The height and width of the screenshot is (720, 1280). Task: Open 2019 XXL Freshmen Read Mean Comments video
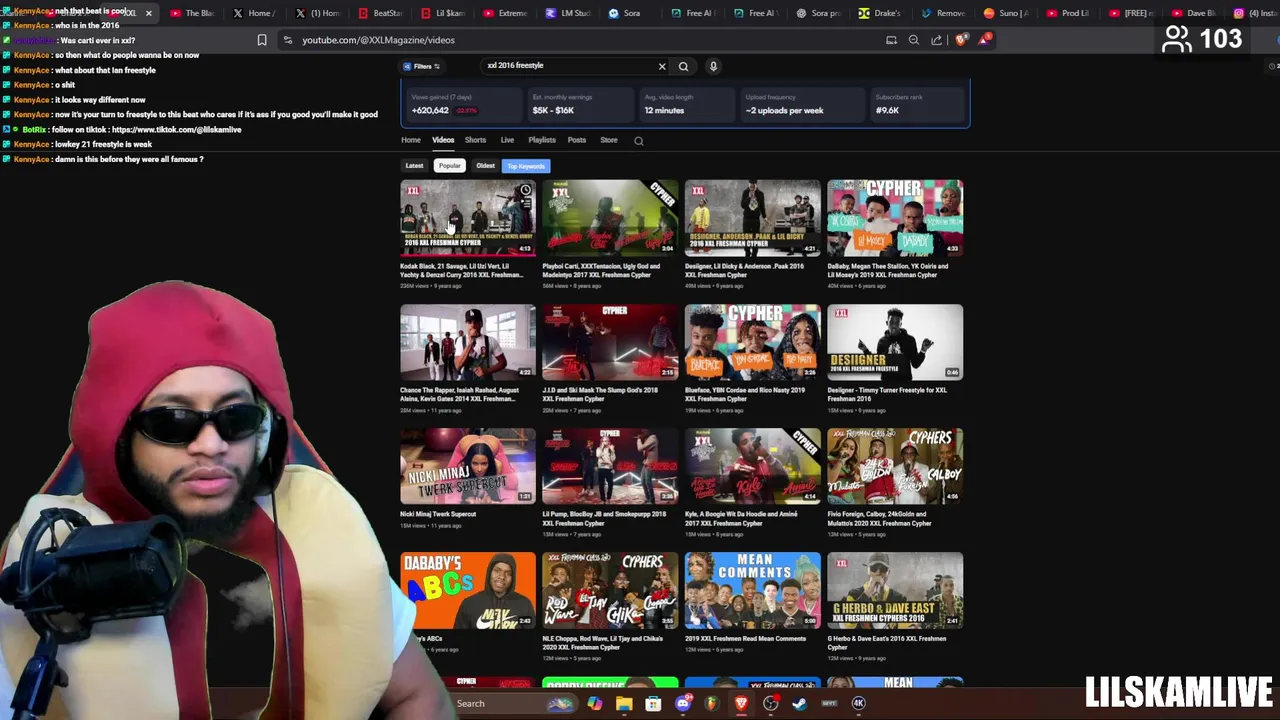pyautogui.click(x=753, y=590)
